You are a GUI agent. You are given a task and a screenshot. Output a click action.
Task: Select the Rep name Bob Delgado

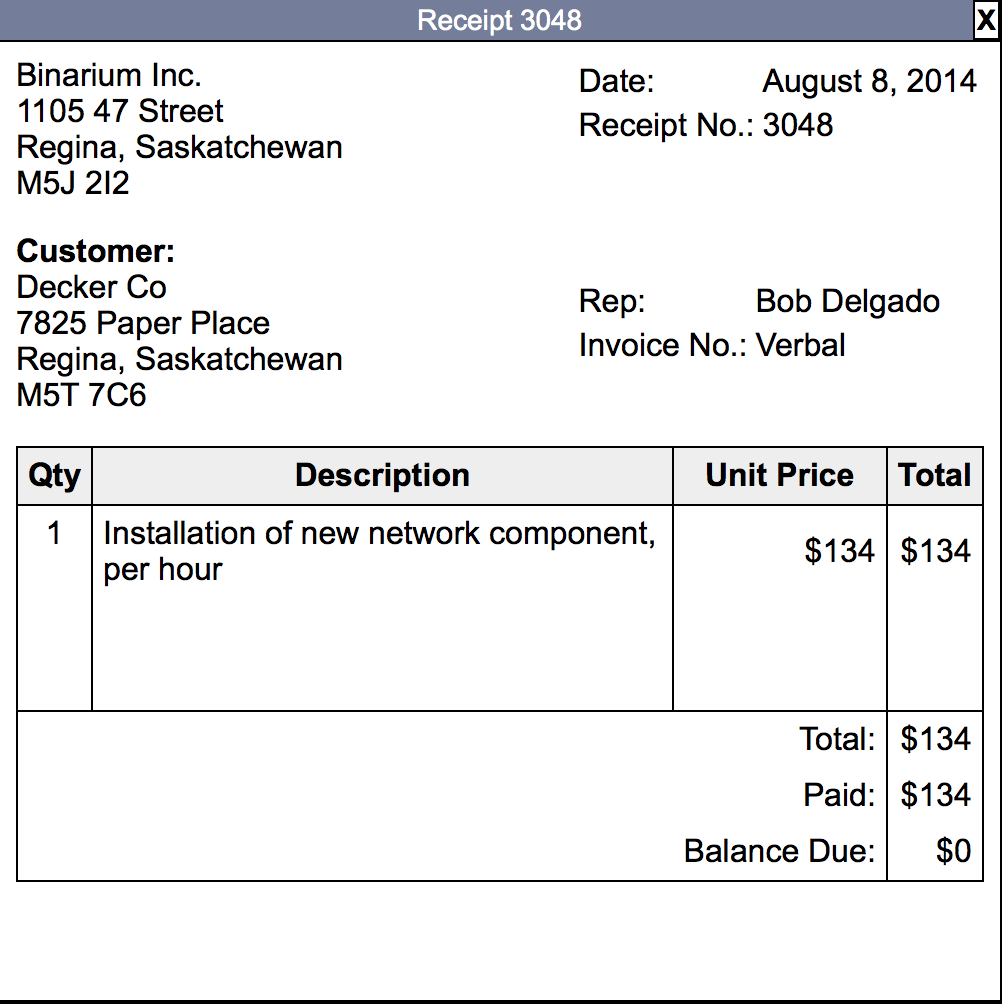847,301
